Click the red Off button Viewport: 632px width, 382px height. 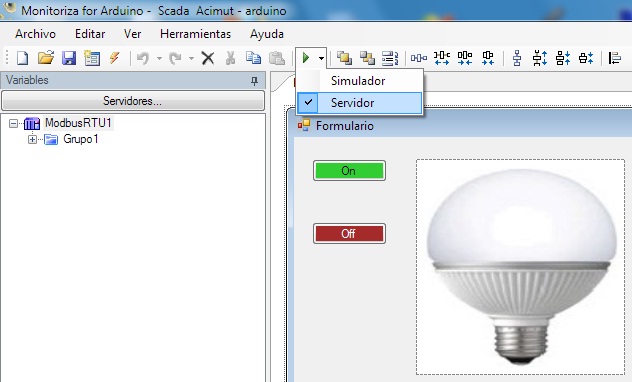click(349, 233)
